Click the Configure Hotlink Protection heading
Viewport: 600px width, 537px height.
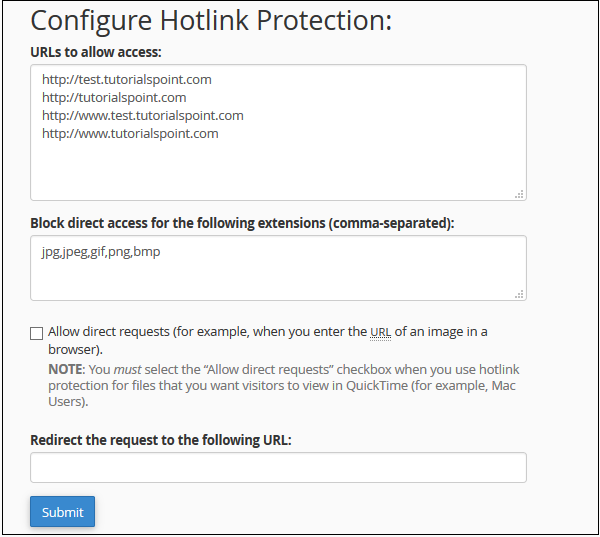tap(211, 21)
